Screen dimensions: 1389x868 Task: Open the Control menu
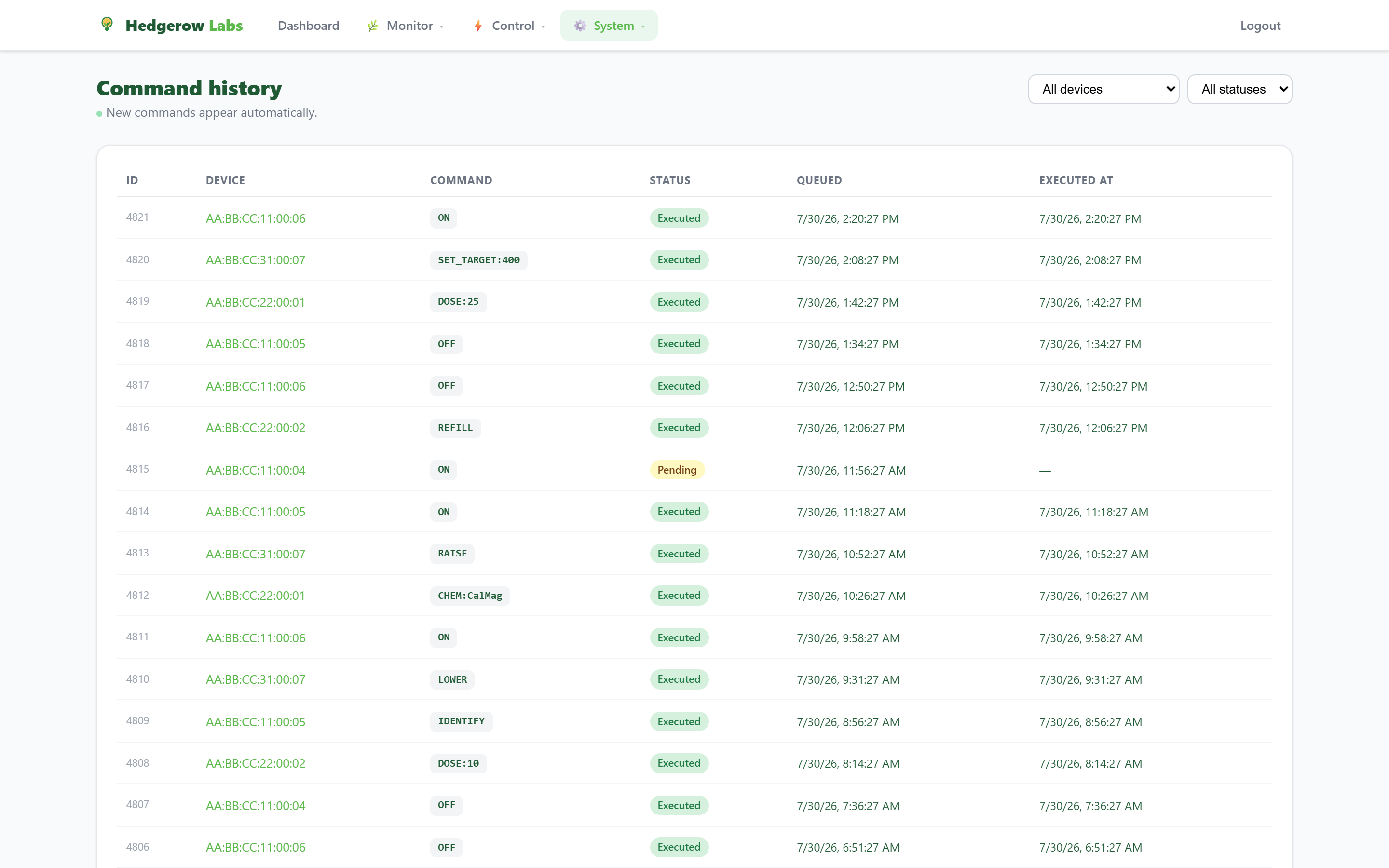(x=509, y=26)
